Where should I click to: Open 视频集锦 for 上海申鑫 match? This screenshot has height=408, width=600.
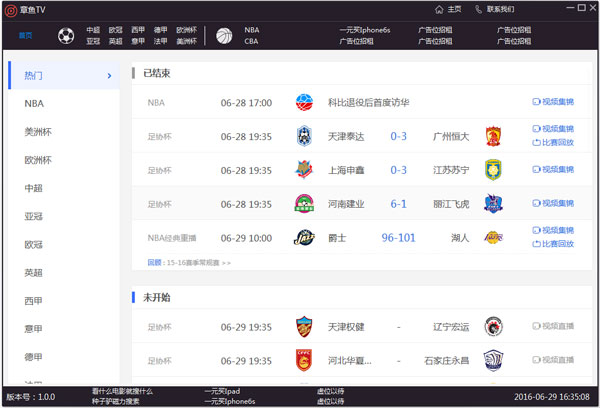tap(553, 170)
